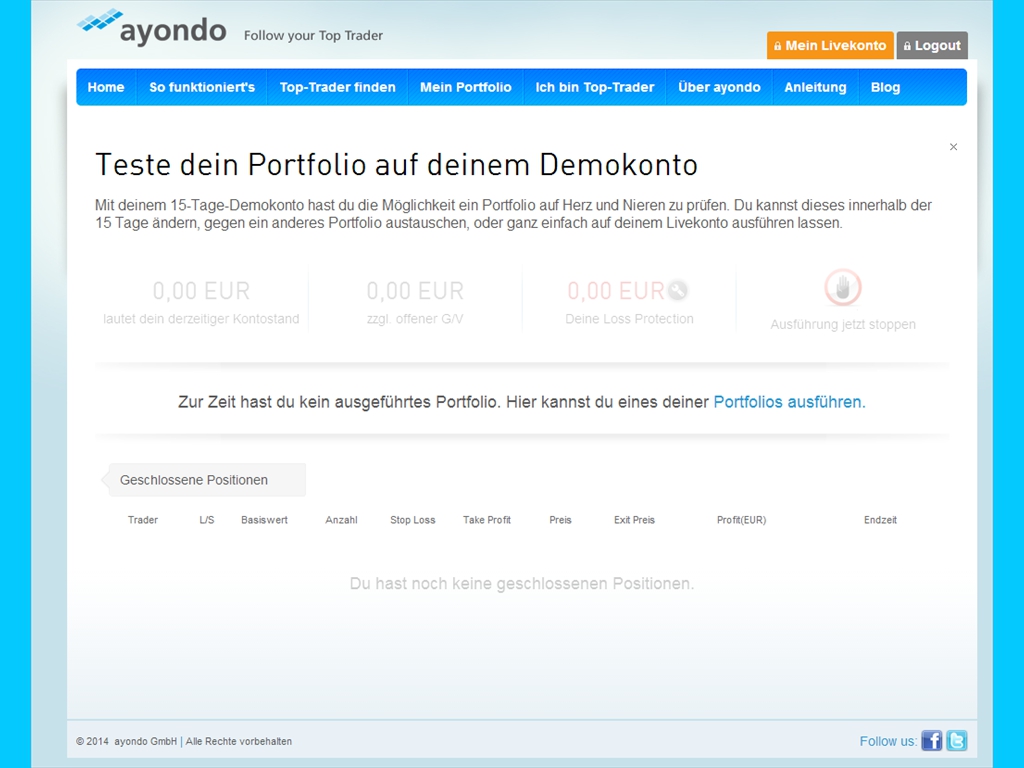Click the Loss Protection wrench icon
This screenshot has width=1024, height=768.
coord(678,291)
